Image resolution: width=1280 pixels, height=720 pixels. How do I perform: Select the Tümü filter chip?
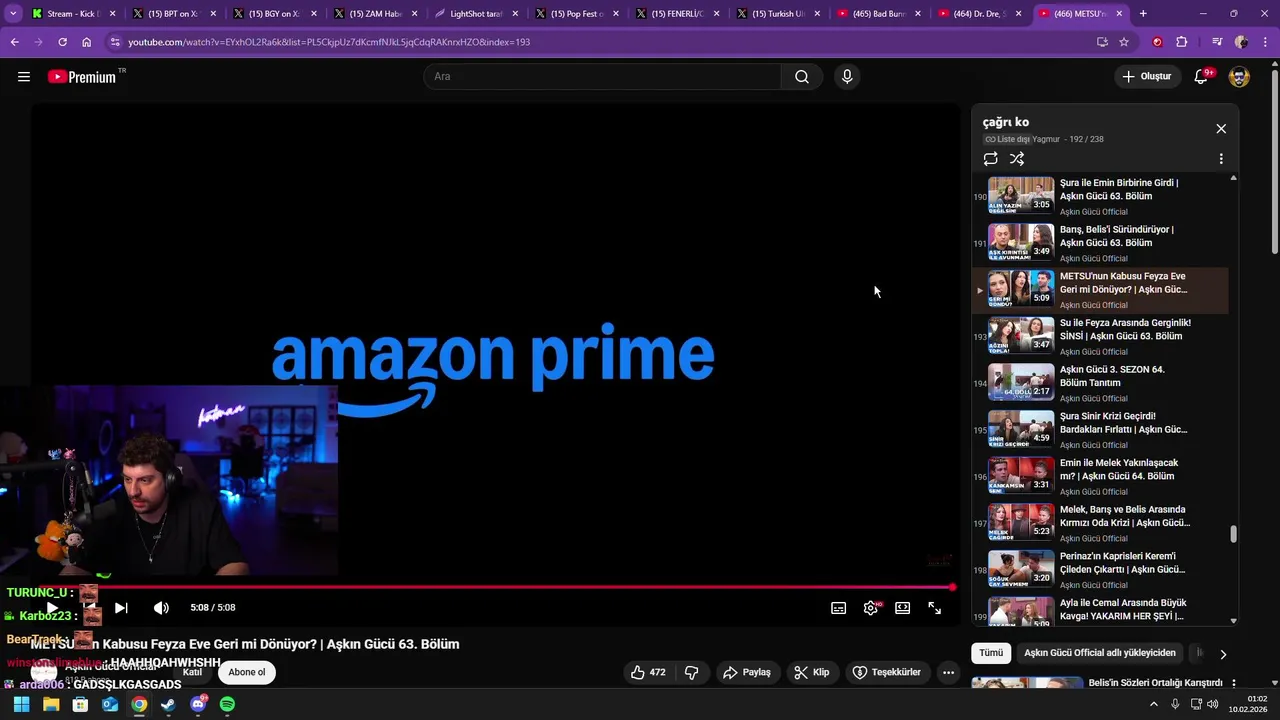(x=991, y=653)
